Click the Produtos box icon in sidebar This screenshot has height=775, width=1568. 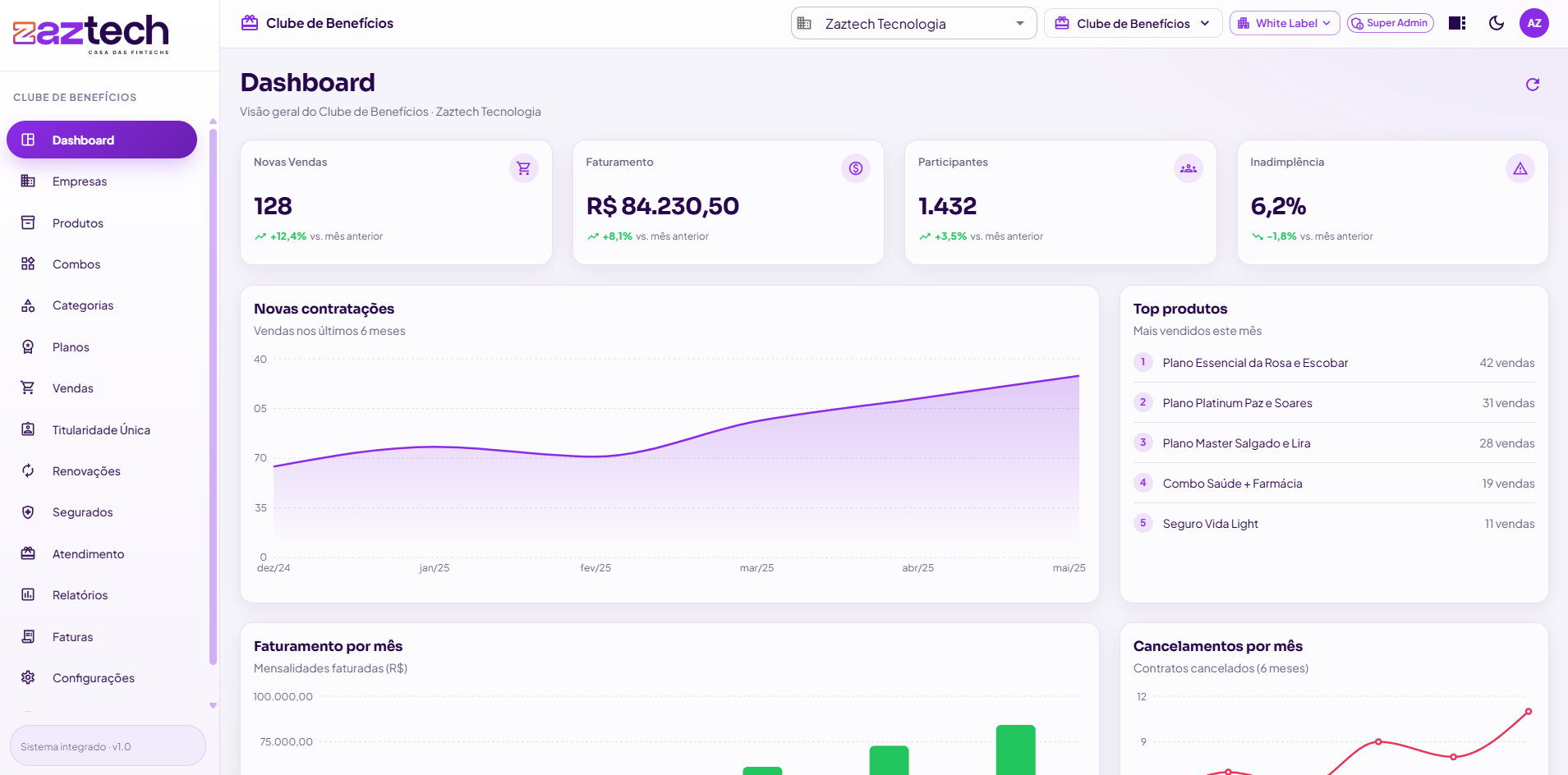(x=28, y=222)
